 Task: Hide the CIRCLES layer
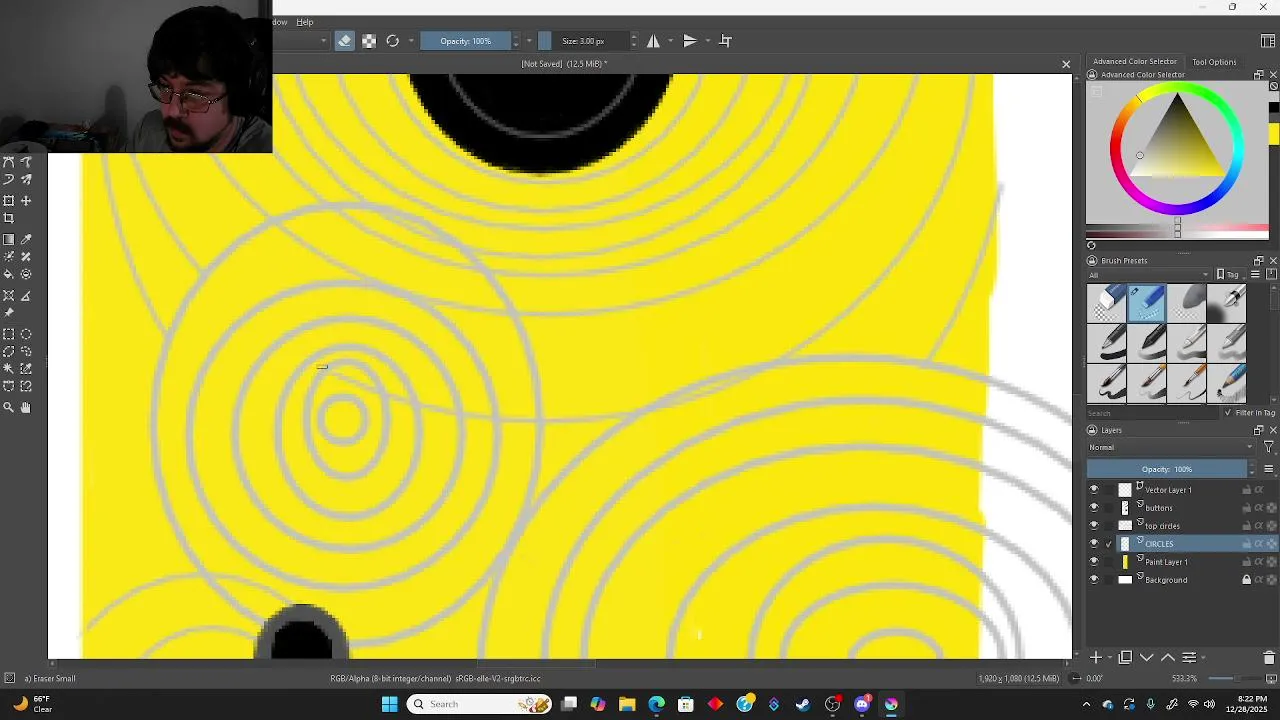pyautogui.click(x=1093, y=544)
